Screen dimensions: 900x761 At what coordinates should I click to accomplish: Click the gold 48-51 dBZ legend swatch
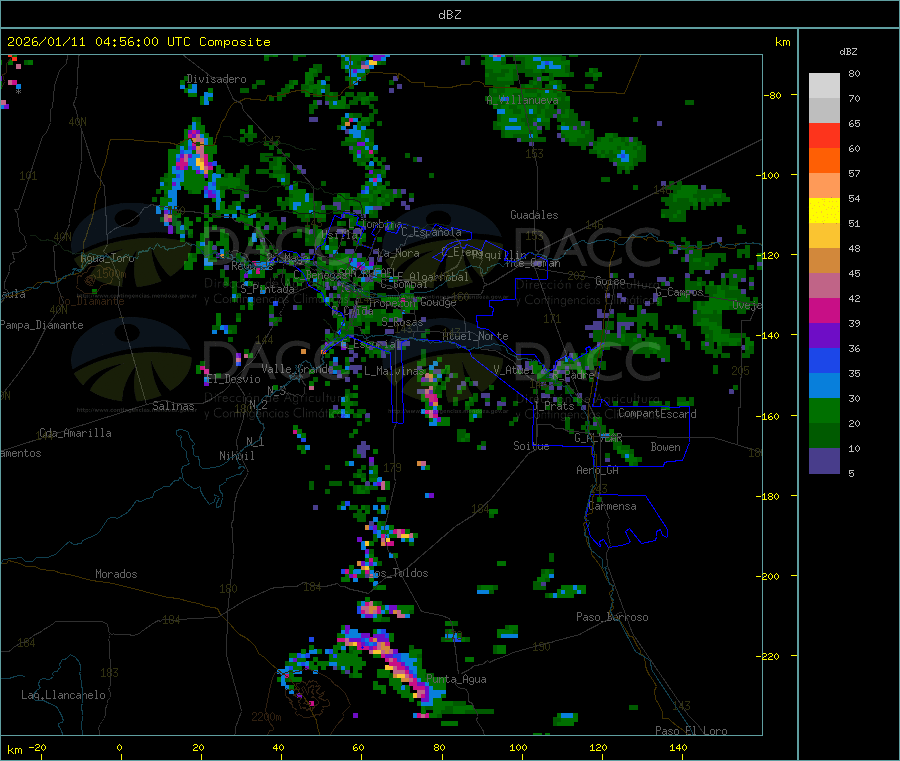(x=824, y=236)
